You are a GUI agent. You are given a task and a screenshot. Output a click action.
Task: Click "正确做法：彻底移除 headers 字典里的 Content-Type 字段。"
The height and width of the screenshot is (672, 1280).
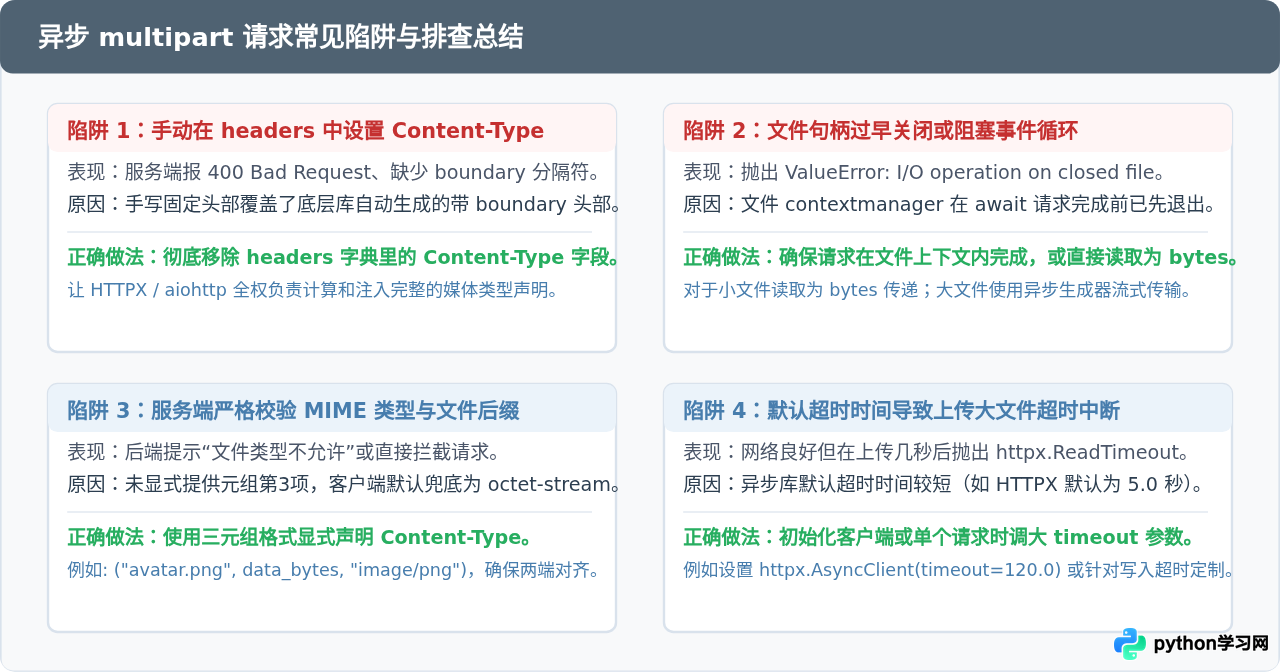pos(344,257)
